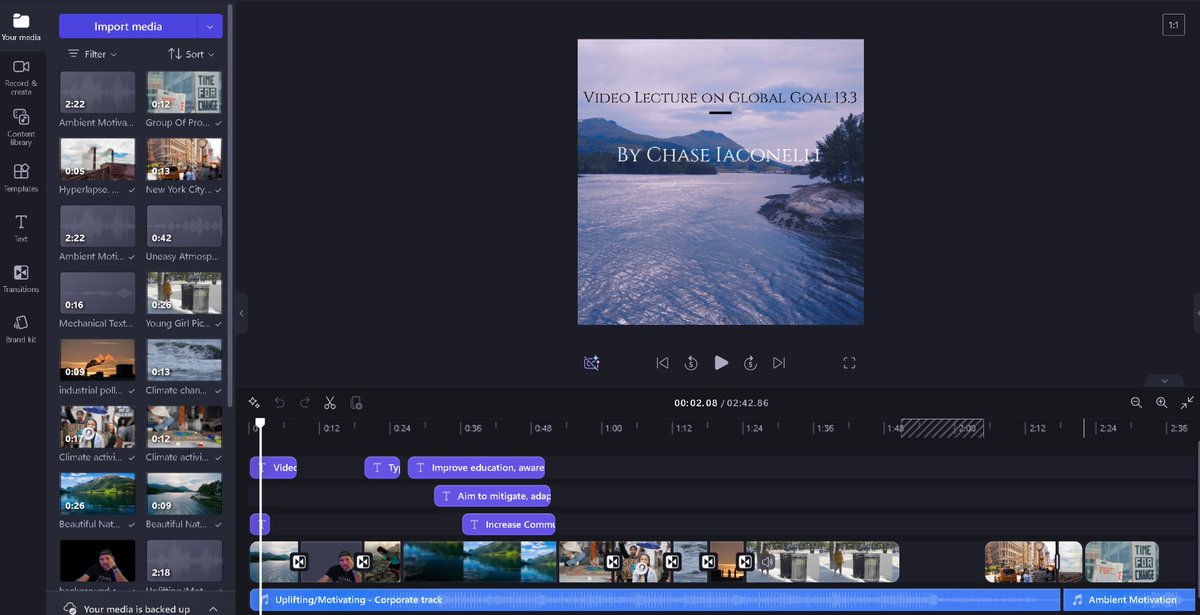Click the Redo arrow
This screenshot has width=1200, height=615.
pos(305,402)
